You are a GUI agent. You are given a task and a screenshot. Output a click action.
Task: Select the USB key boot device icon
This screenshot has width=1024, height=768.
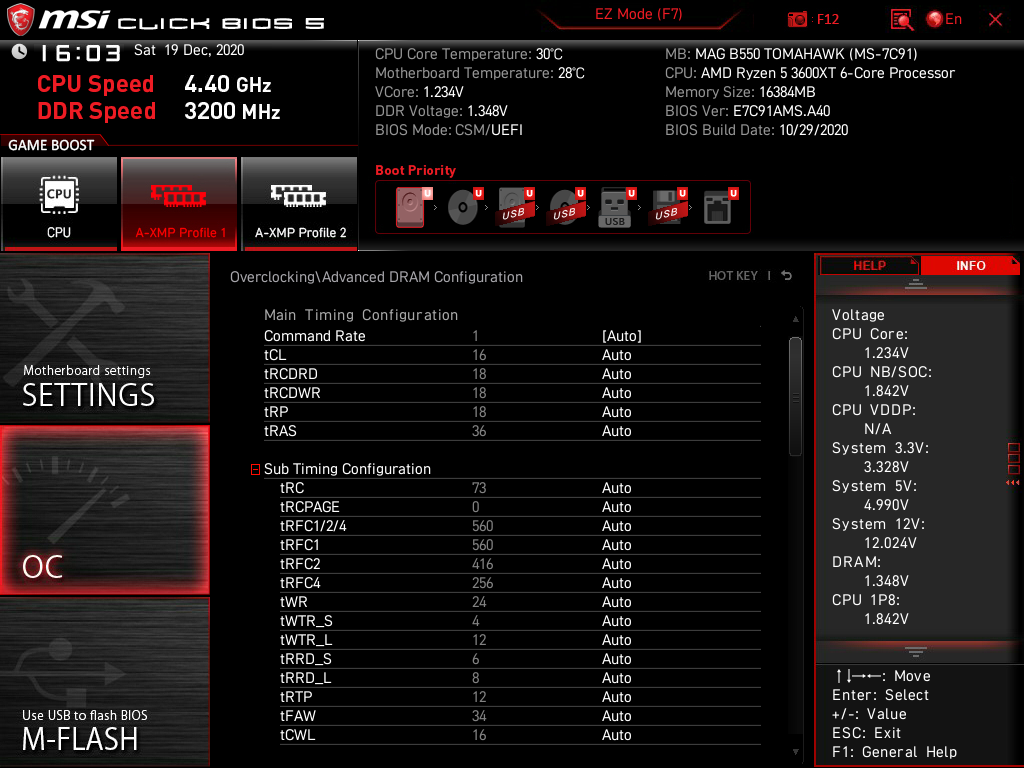point(616,207)
